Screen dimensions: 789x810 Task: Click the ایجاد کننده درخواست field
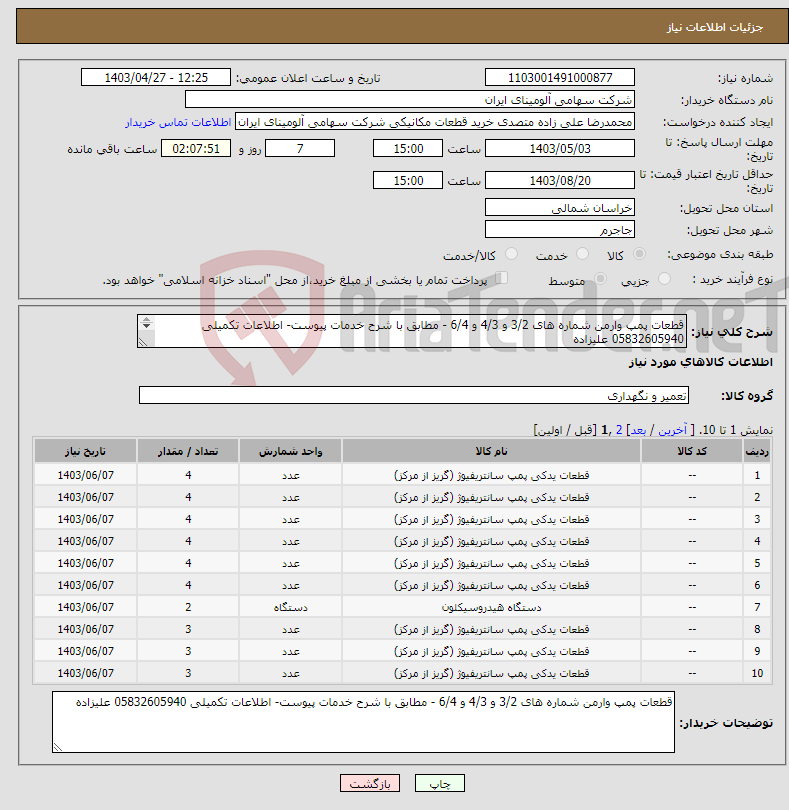[435, 122]
